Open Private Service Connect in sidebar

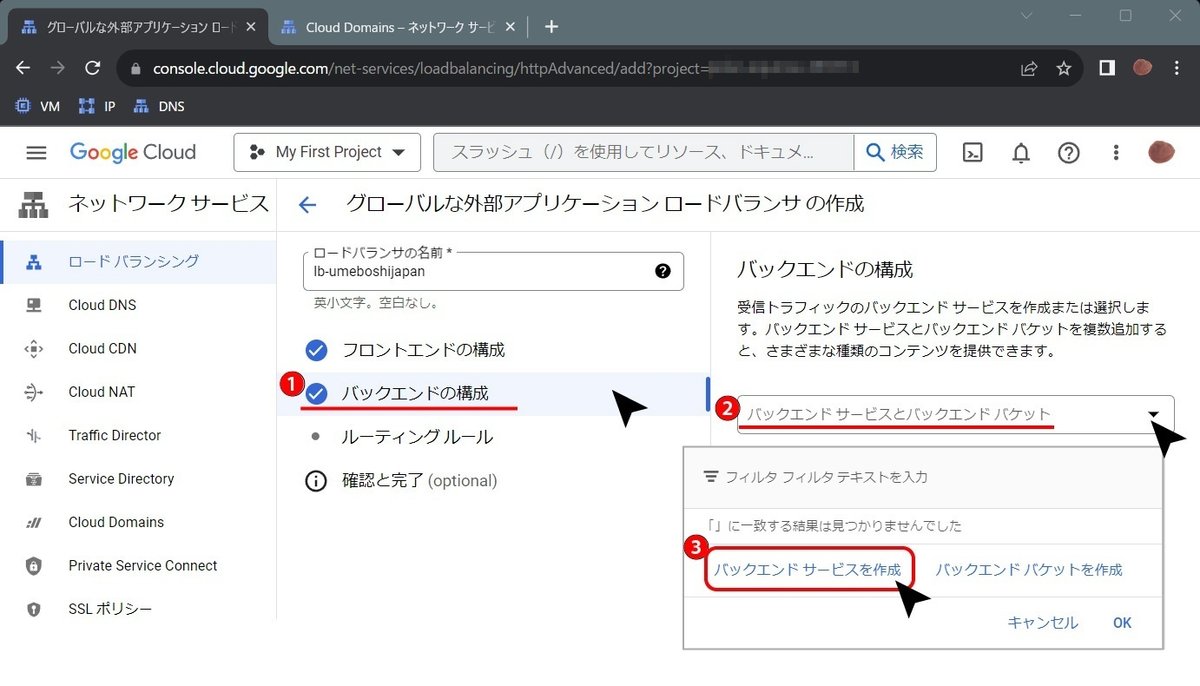pyautogui.click(x=138, y=565)
